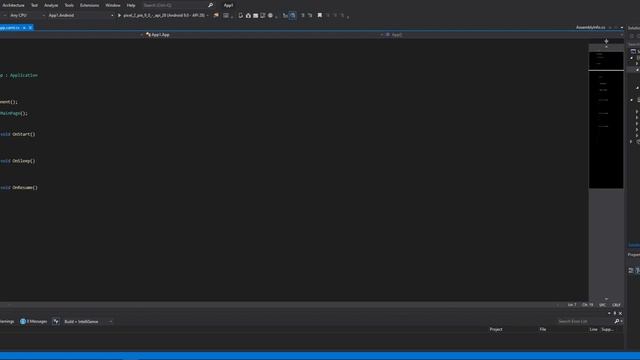Click the scroll down arrow in editor scrollbar
Viewport: 640px width, 360px height.
pos(606,299)
